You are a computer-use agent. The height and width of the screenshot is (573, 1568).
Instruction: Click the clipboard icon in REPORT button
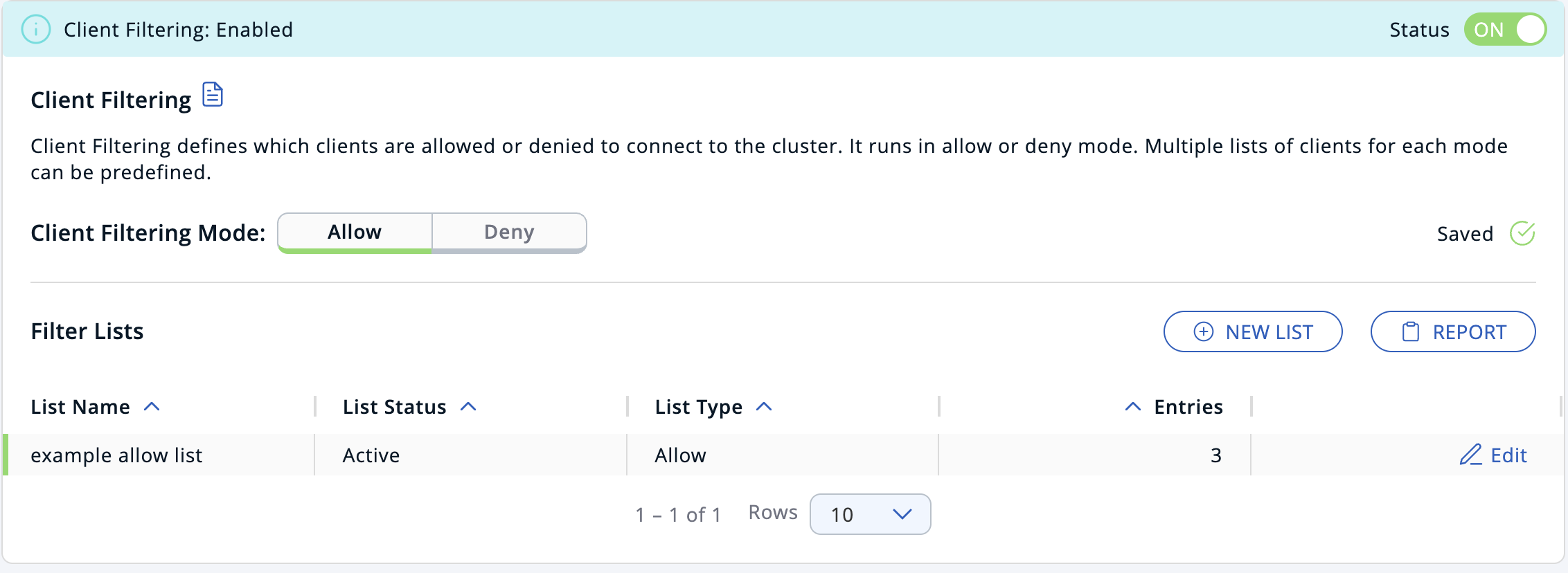click(x=1407, y=331)
